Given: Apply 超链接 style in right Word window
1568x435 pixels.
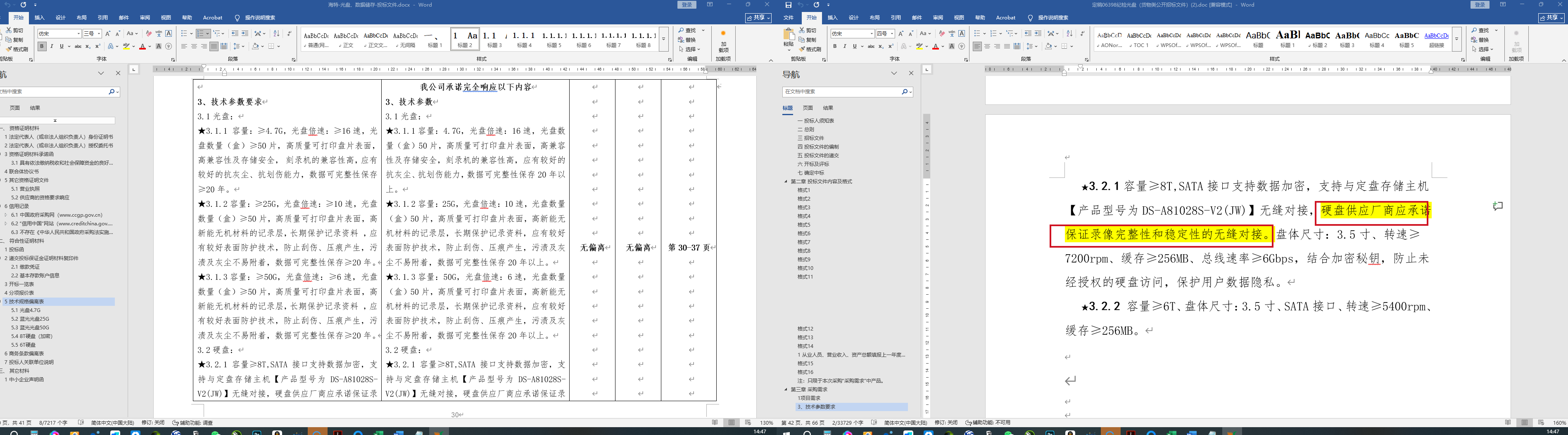Looking at the screenshot, I should coord(1437,40).
